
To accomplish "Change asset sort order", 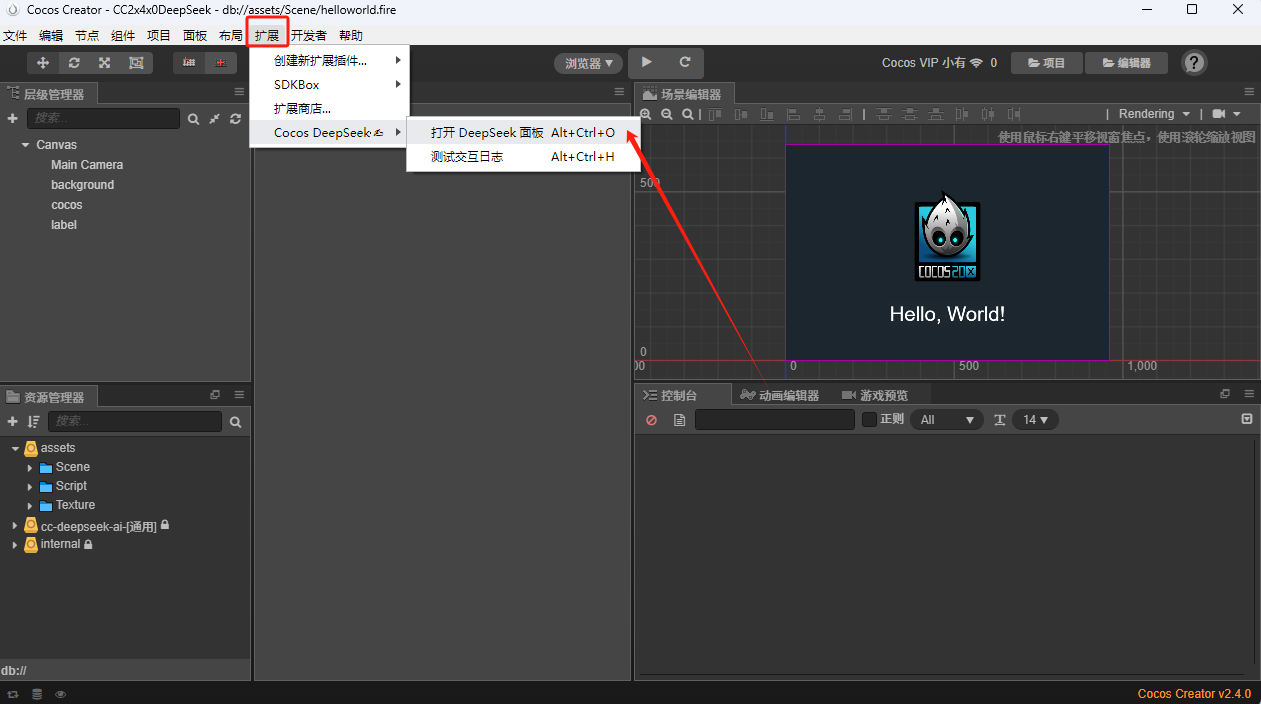I will click(x=33, y=422).
